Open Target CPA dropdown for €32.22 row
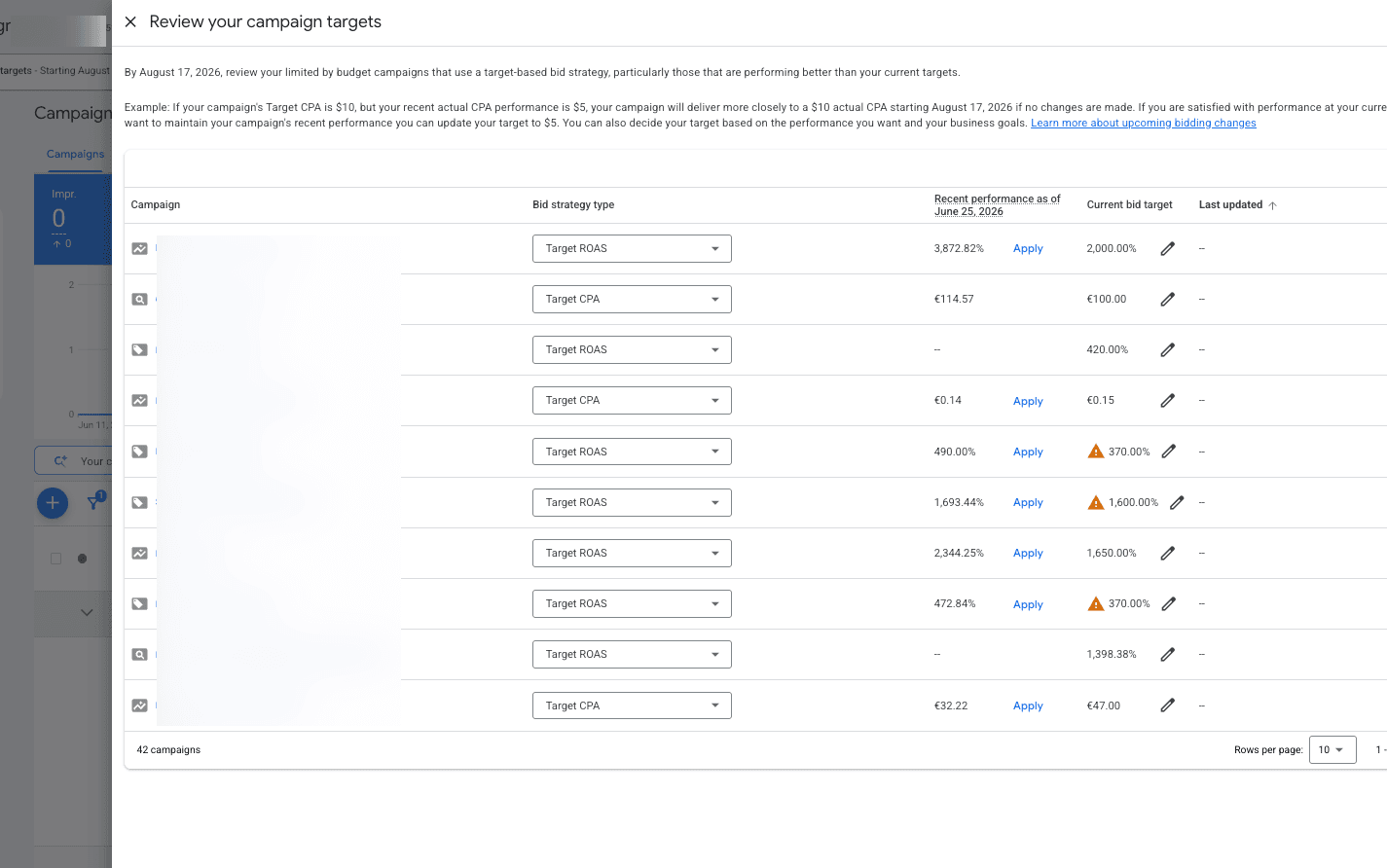Screen dimensions: 1387x868 tap(632, 705)
